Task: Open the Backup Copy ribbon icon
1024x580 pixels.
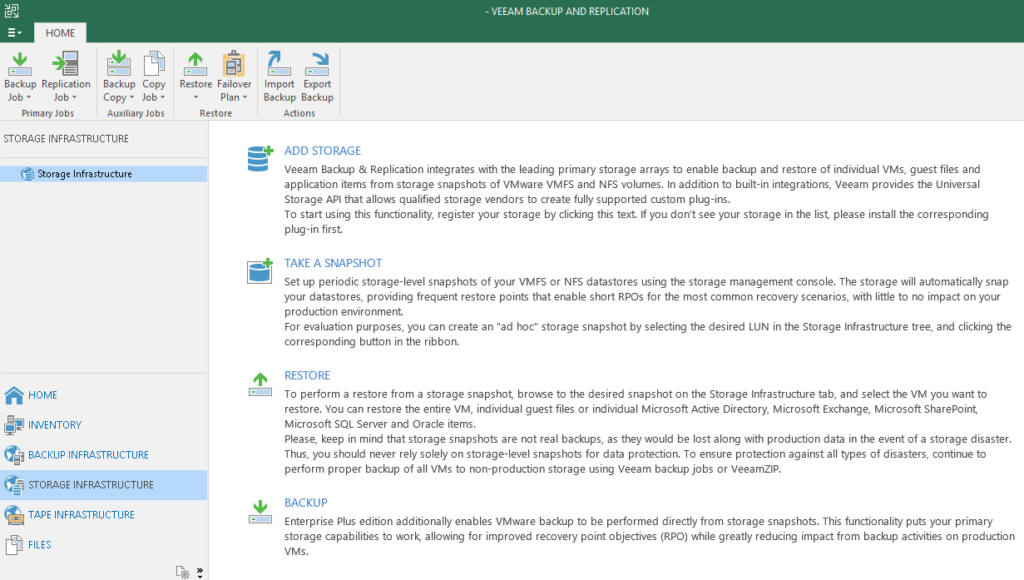Action: click(119, 66)
